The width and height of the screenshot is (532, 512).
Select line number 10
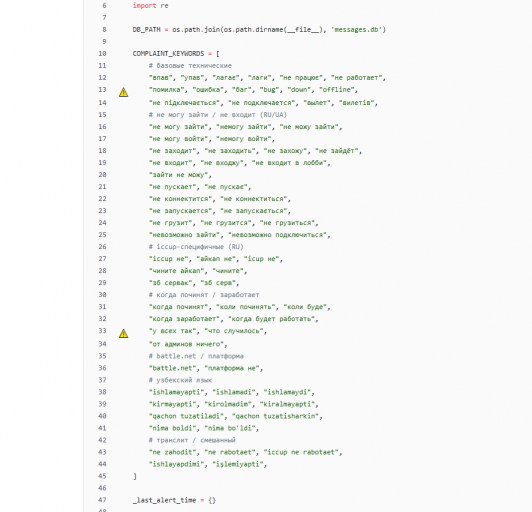102,54
